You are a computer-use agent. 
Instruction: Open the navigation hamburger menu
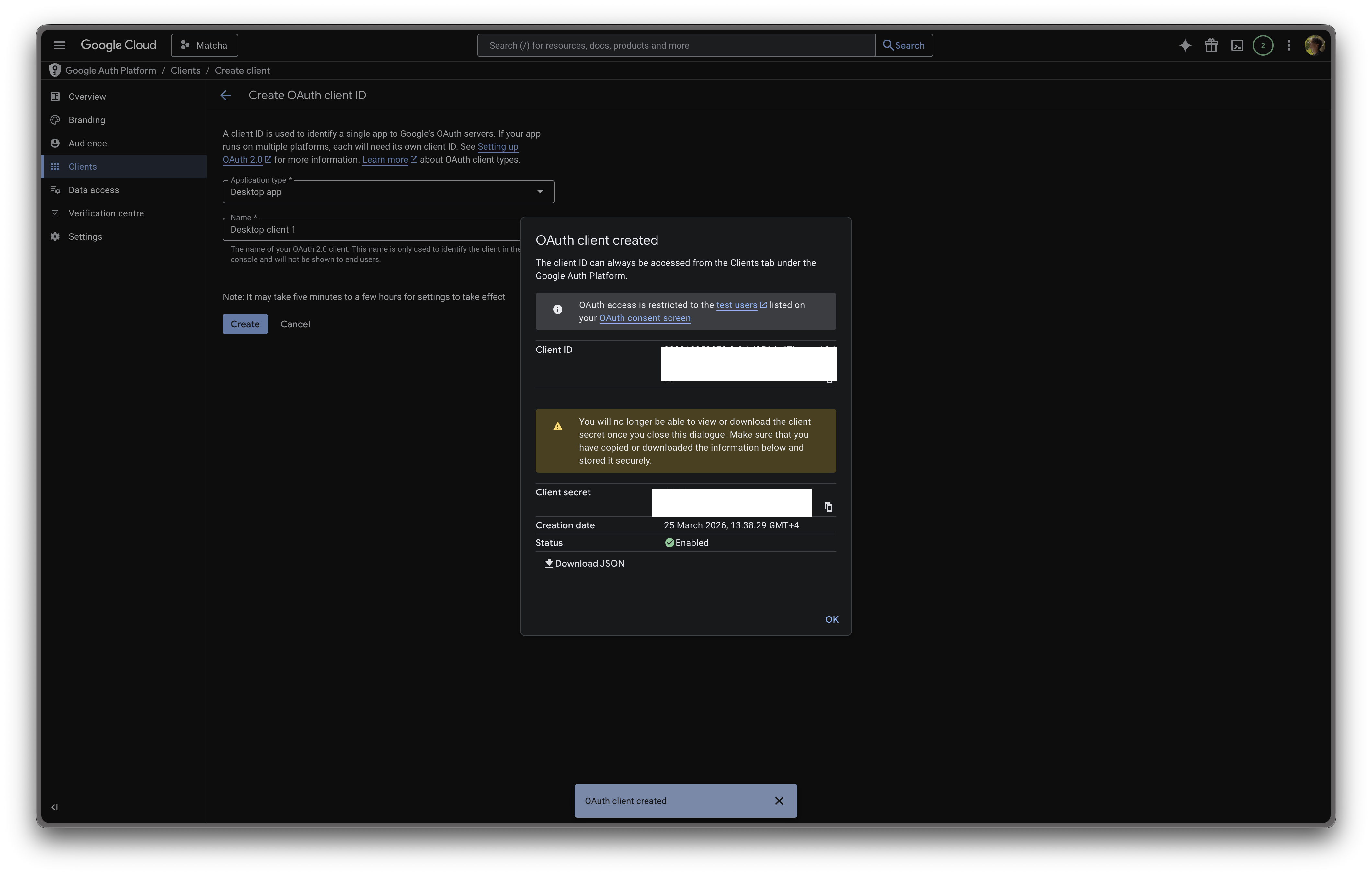click(59, 45)
